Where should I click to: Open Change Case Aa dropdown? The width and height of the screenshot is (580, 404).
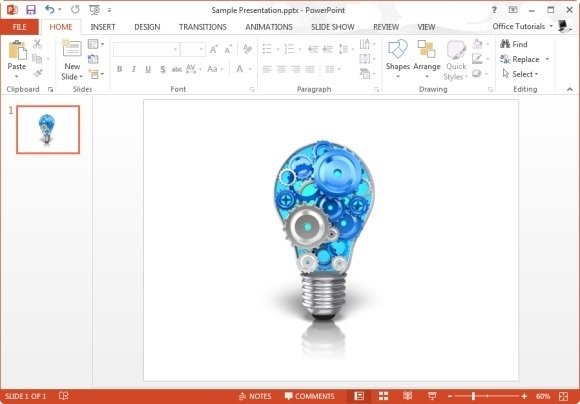click(x=215, y=69)
